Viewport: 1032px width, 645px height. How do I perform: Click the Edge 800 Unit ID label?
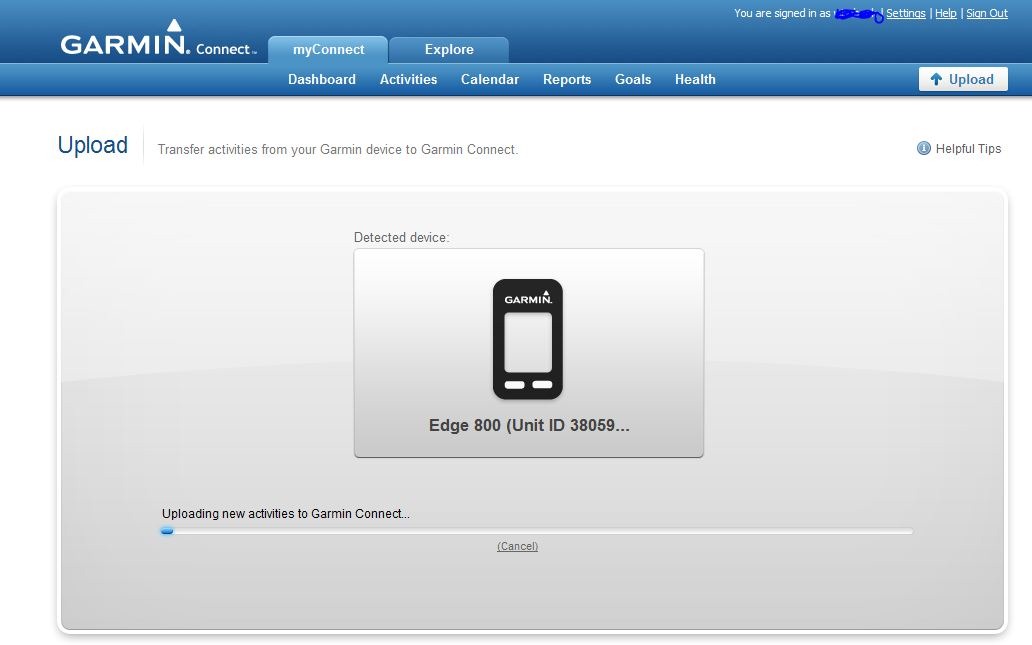pos(529,425)
